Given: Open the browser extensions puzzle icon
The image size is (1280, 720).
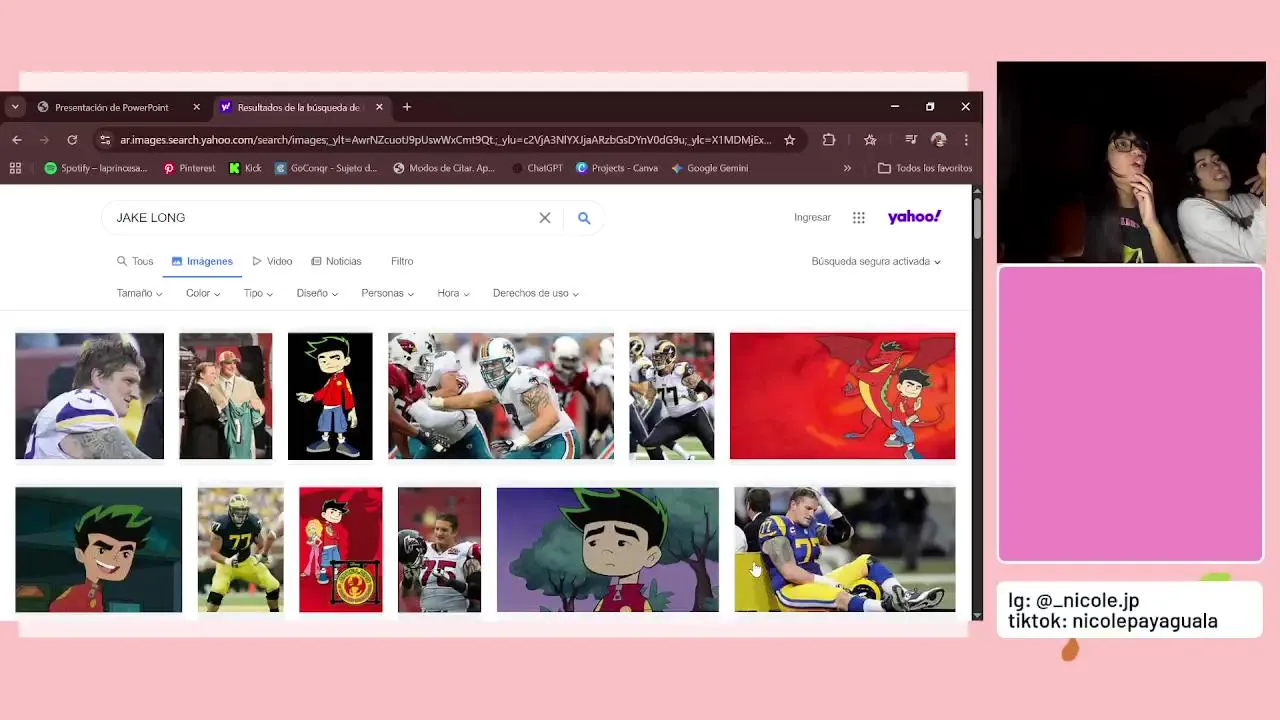Looking at the screenshot, I should point(829,140).
